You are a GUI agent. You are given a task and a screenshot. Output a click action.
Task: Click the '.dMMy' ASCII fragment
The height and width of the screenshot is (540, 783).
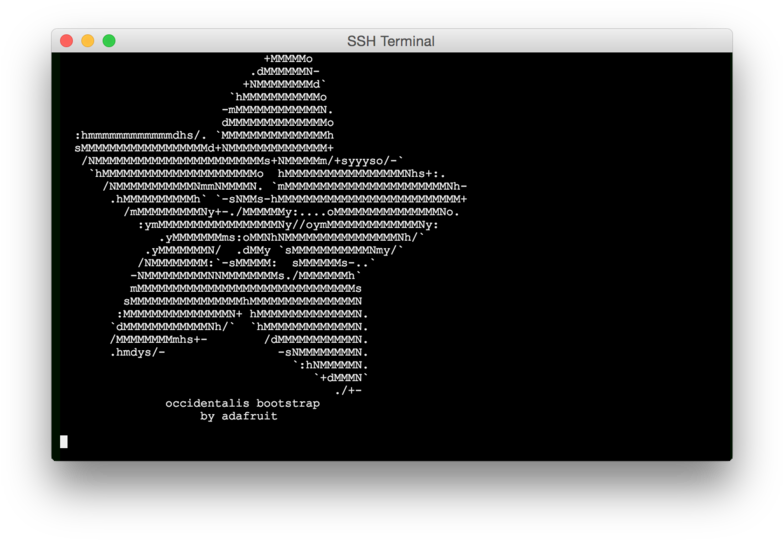click(x=254, y=250)
